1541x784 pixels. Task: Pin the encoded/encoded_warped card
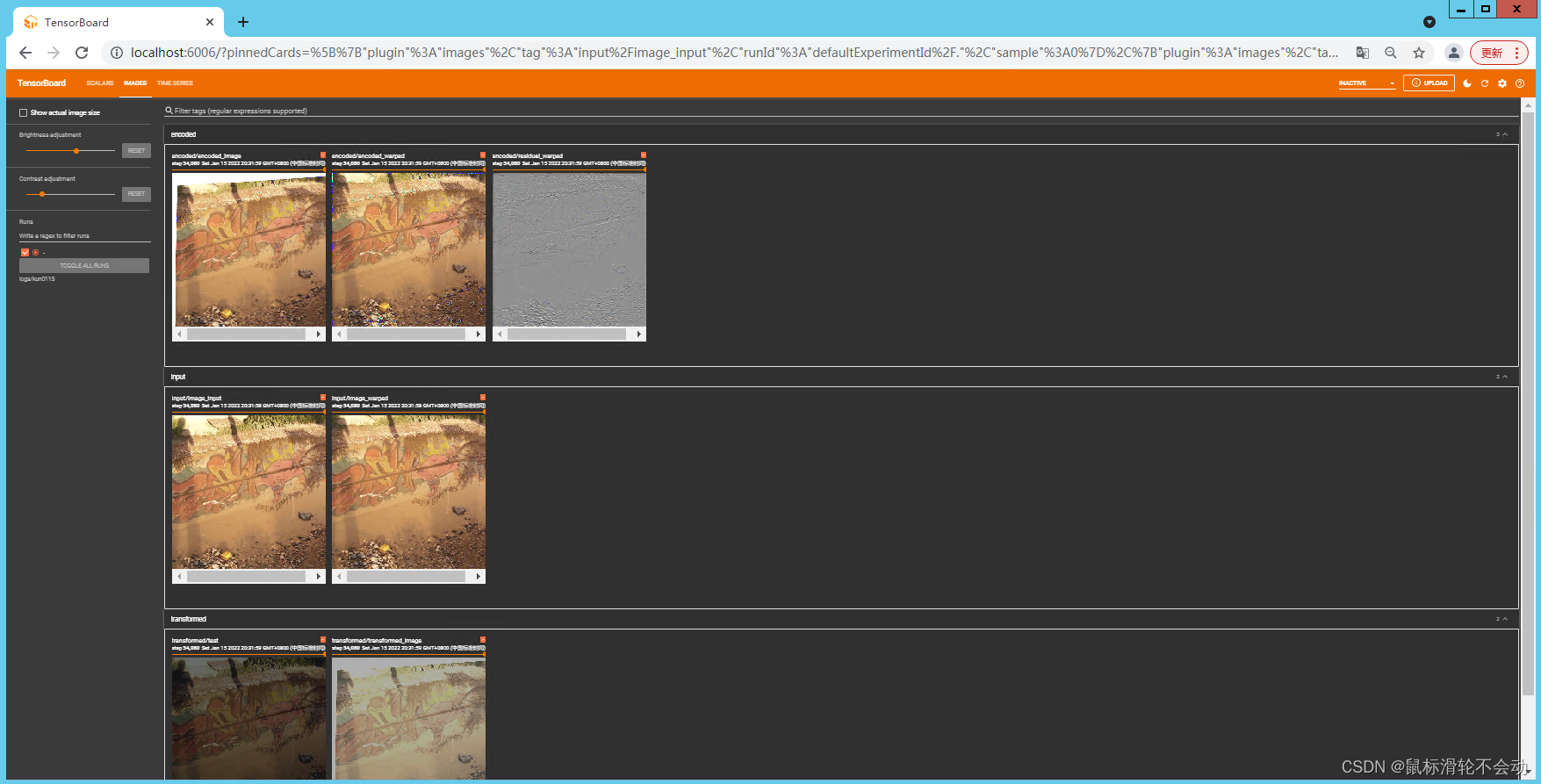click(x=483, y=155)
